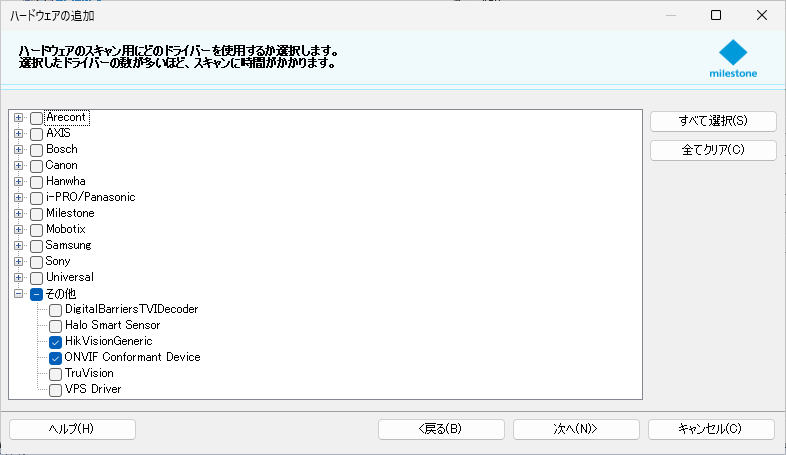Check the Milestone driver checkbox
The image size is (786, 455).
pyautogui.click(x=36, y=214)
